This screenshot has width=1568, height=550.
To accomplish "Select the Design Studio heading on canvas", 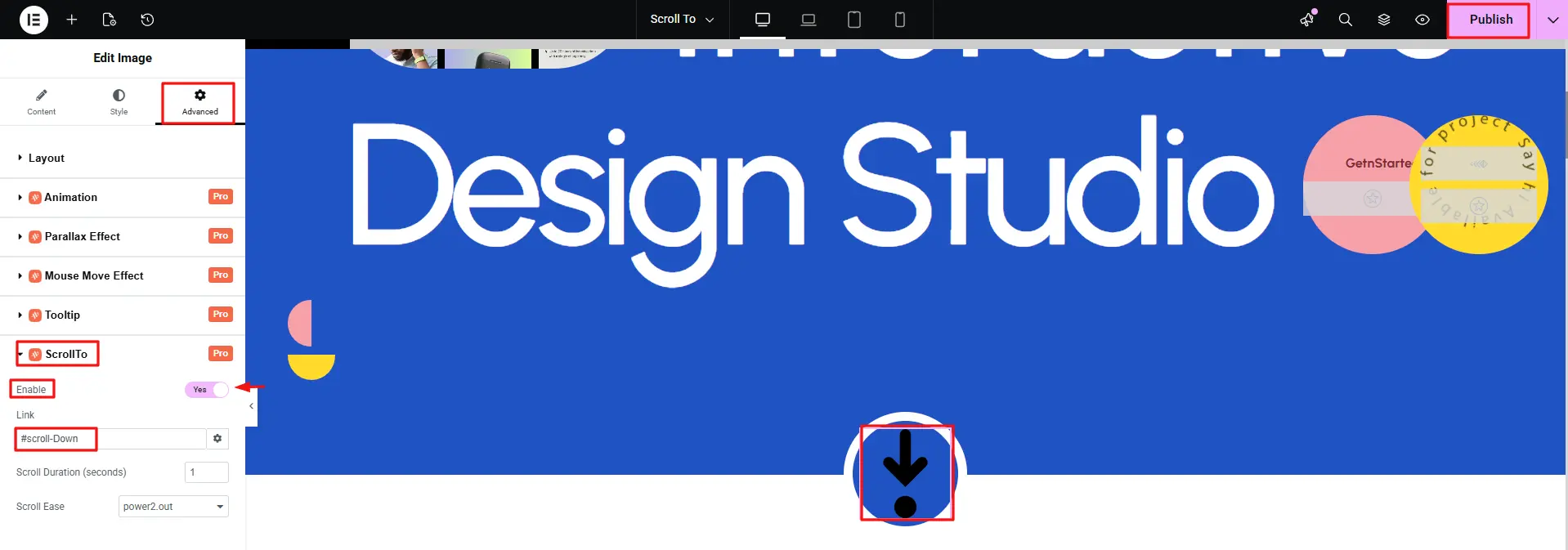I will [813, 200].
